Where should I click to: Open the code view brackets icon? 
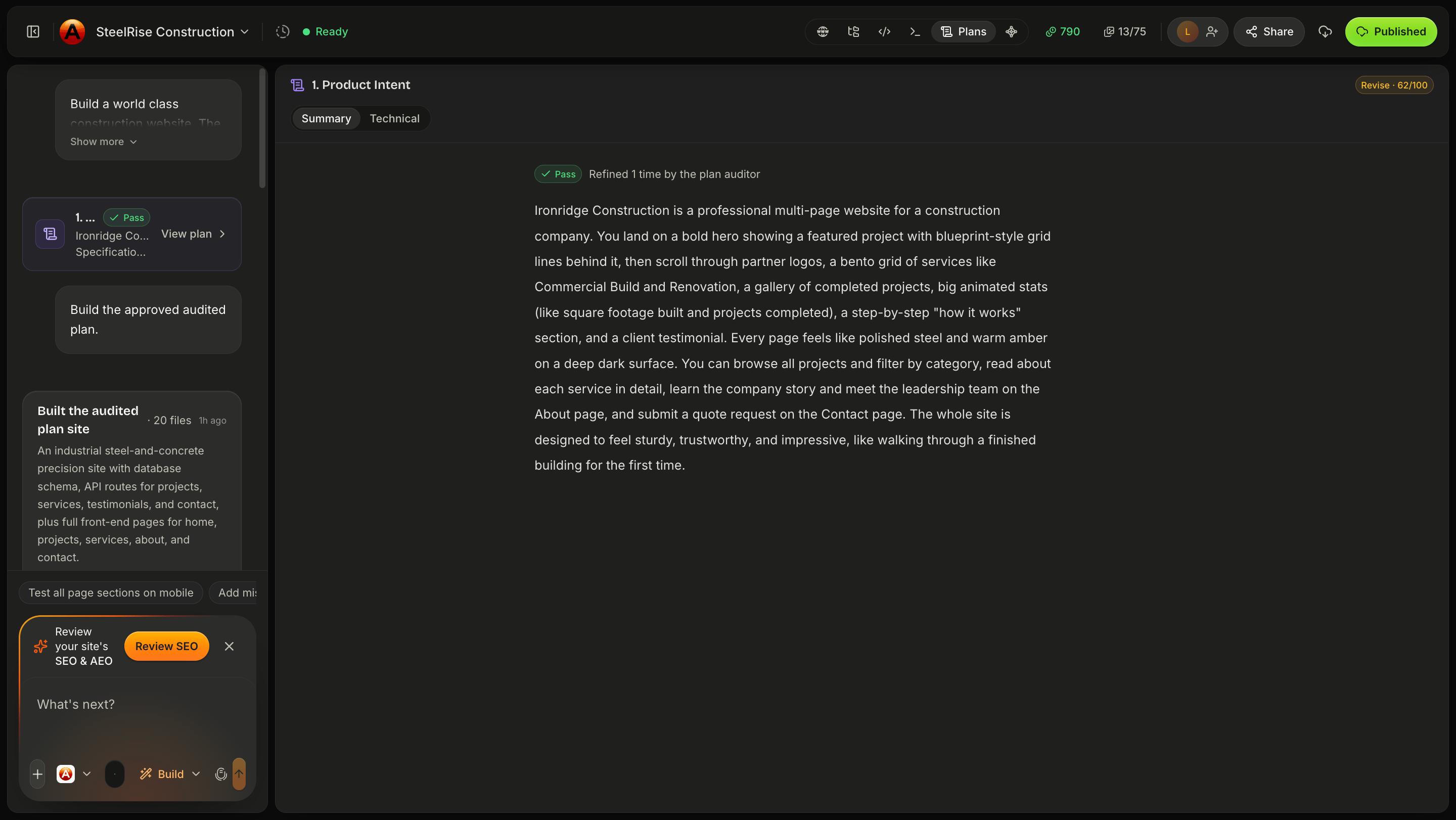(x=885, y=32)
